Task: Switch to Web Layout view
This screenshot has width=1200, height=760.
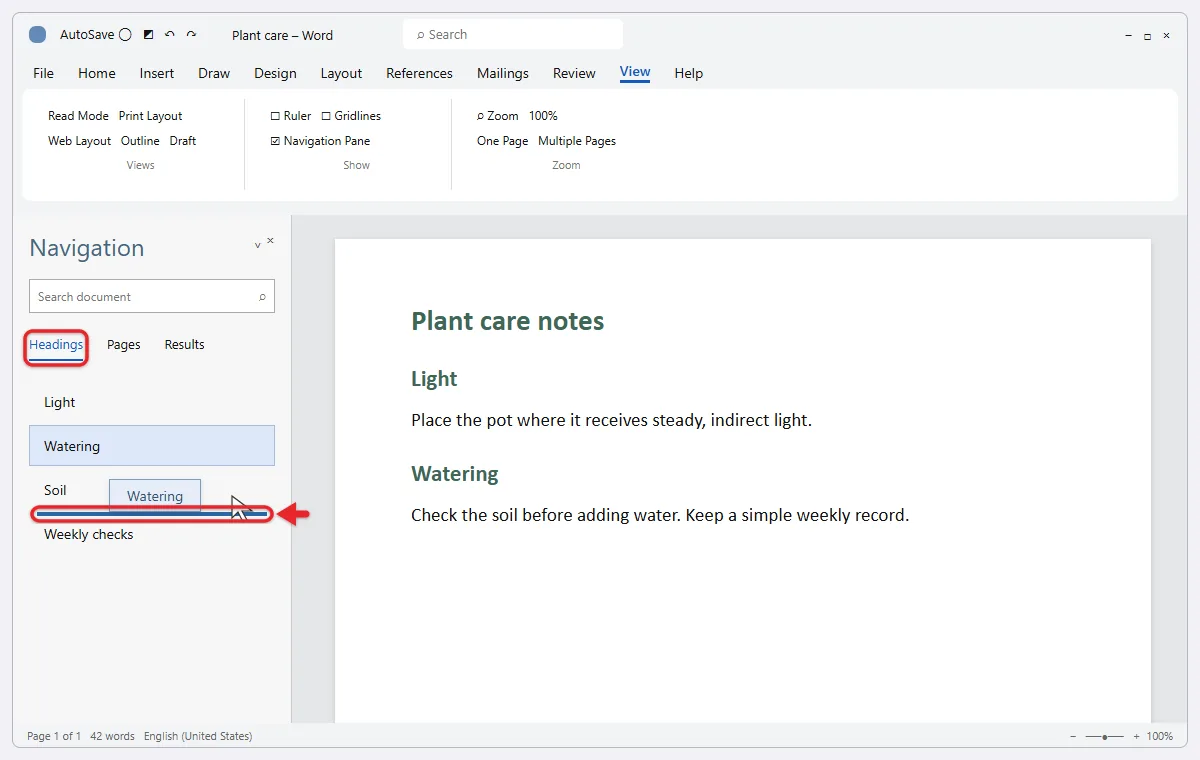Action: tap(79, 141)
